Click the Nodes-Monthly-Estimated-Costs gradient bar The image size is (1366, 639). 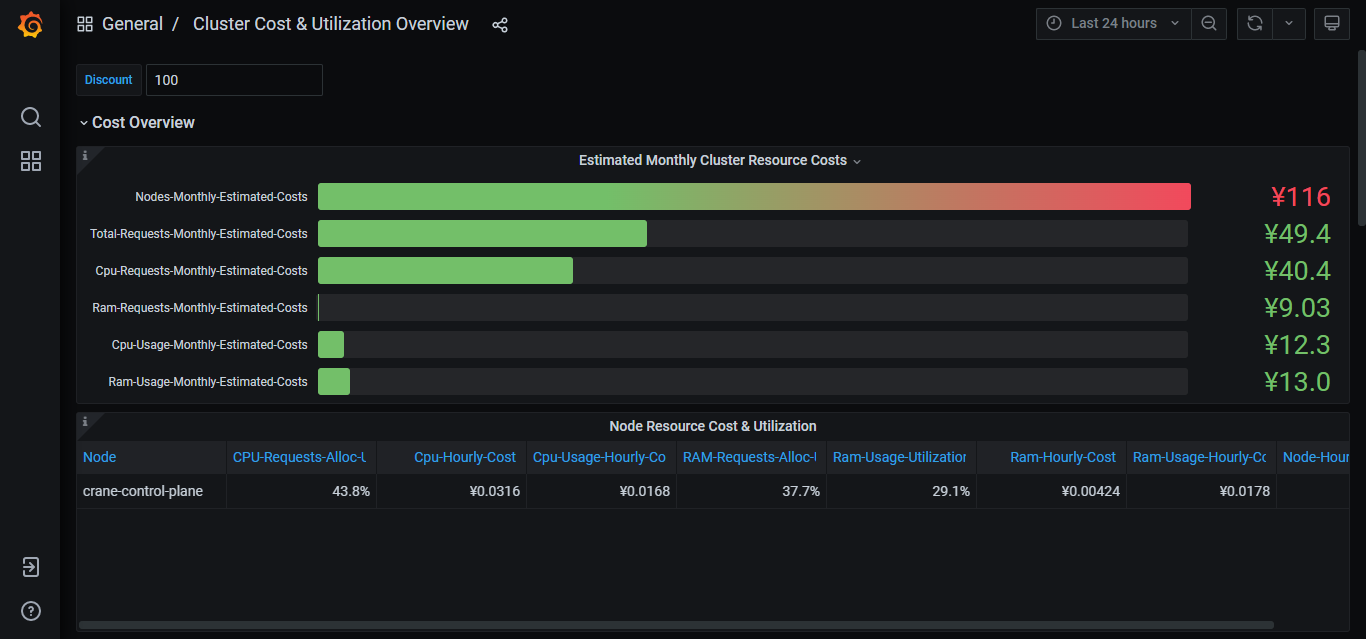pyautogui.click(x=754, y=196)
